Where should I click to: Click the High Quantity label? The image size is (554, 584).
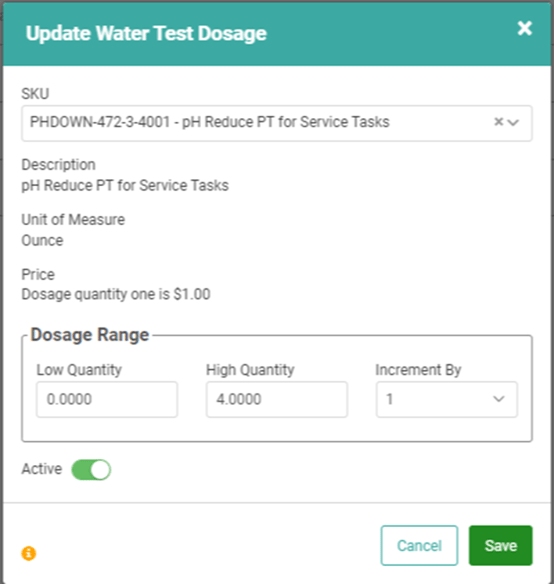250,370
